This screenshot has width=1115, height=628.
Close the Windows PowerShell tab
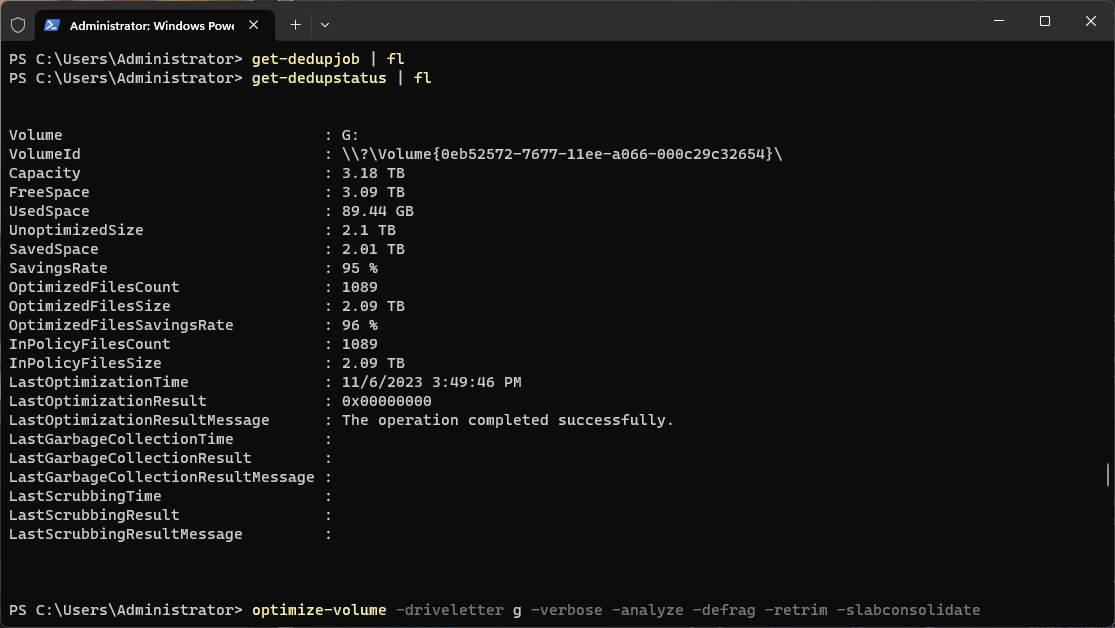tap(256, 24)
